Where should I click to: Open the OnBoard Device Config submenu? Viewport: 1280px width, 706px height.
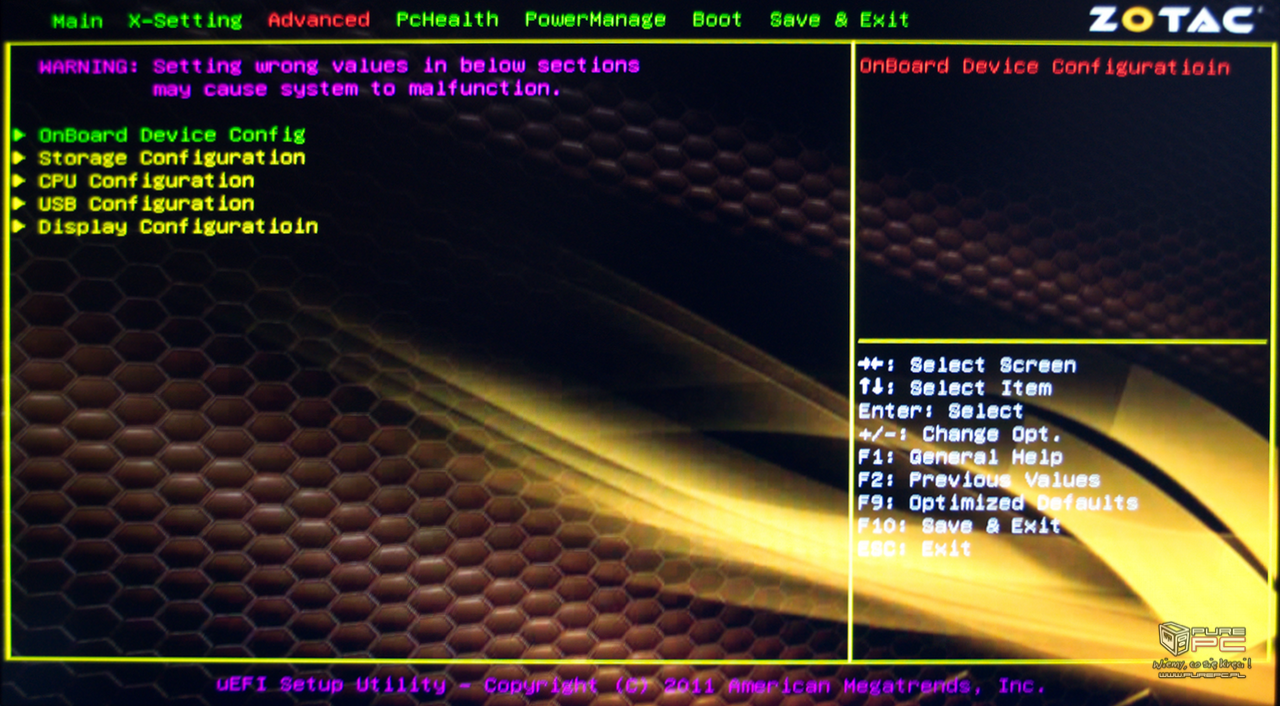point(172,135)
